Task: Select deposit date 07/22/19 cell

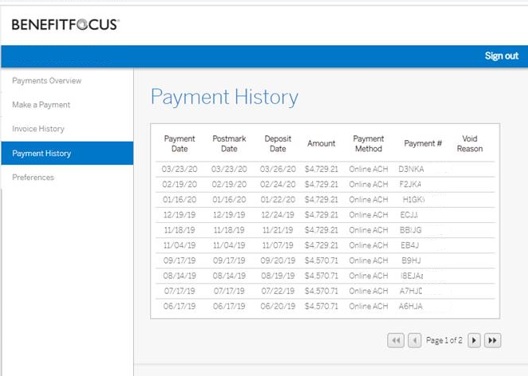Action: click(278, 291)
